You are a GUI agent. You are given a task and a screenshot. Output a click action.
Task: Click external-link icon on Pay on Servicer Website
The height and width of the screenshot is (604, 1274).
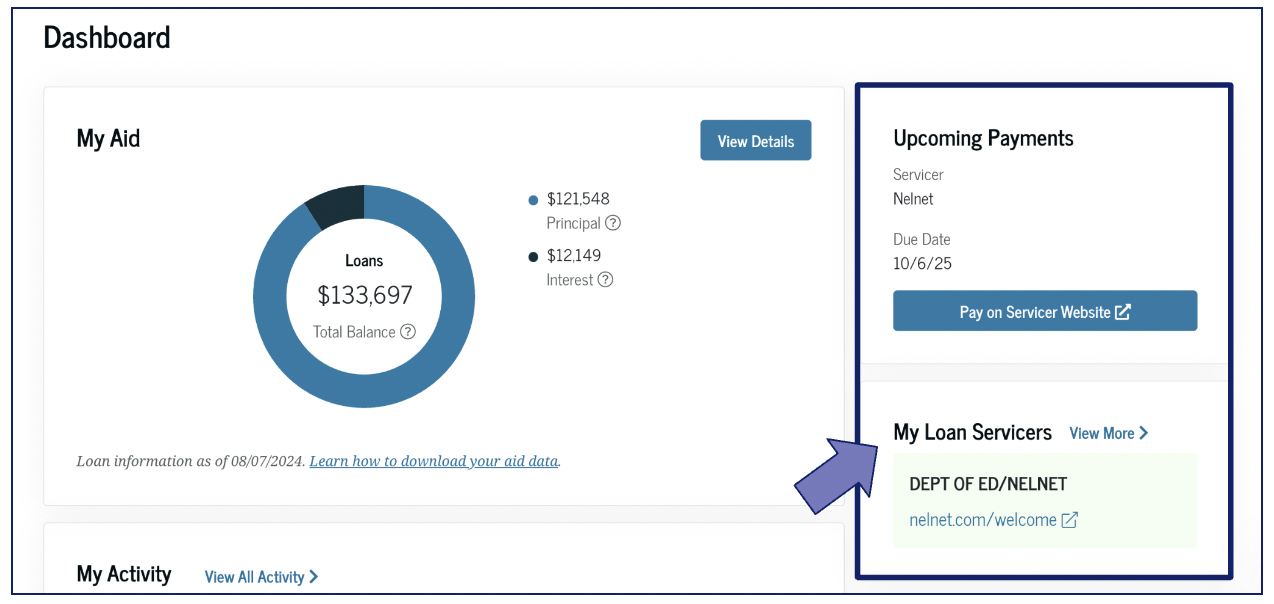(1123, 312)
